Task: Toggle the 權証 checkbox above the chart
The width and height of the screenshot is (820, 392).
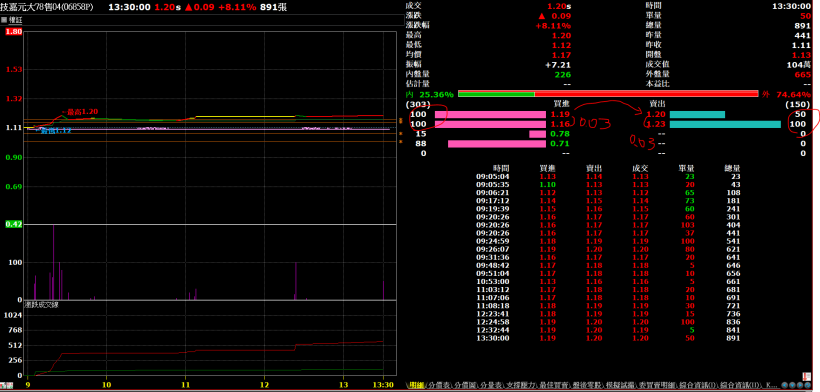Action: click(4, 20)
